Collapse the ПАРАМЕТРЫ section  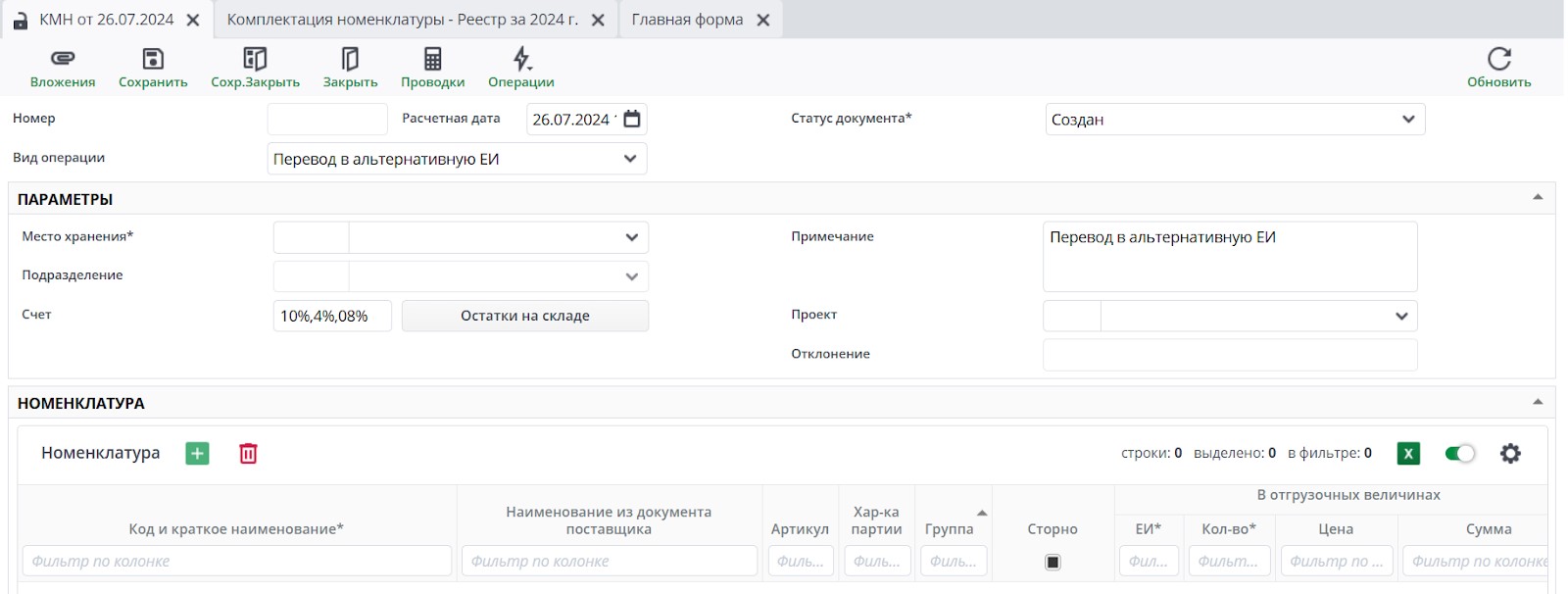point(1538,198)
